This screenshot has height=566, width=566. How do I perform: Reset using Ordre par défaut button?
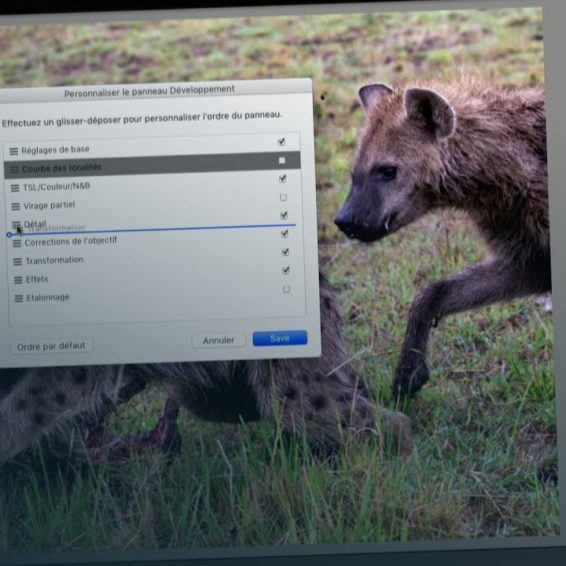[51, 346]
